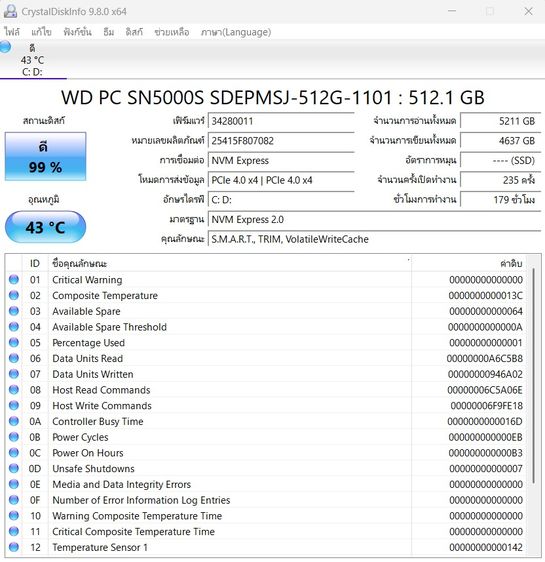Select the Data Units Written row
Image resolution: width=545 pixels, height=562 pixels.
click(x=266, y=374)
